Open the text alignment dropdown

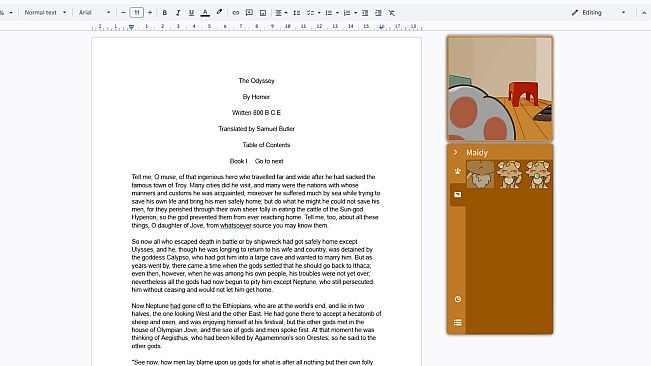(281, 13)
